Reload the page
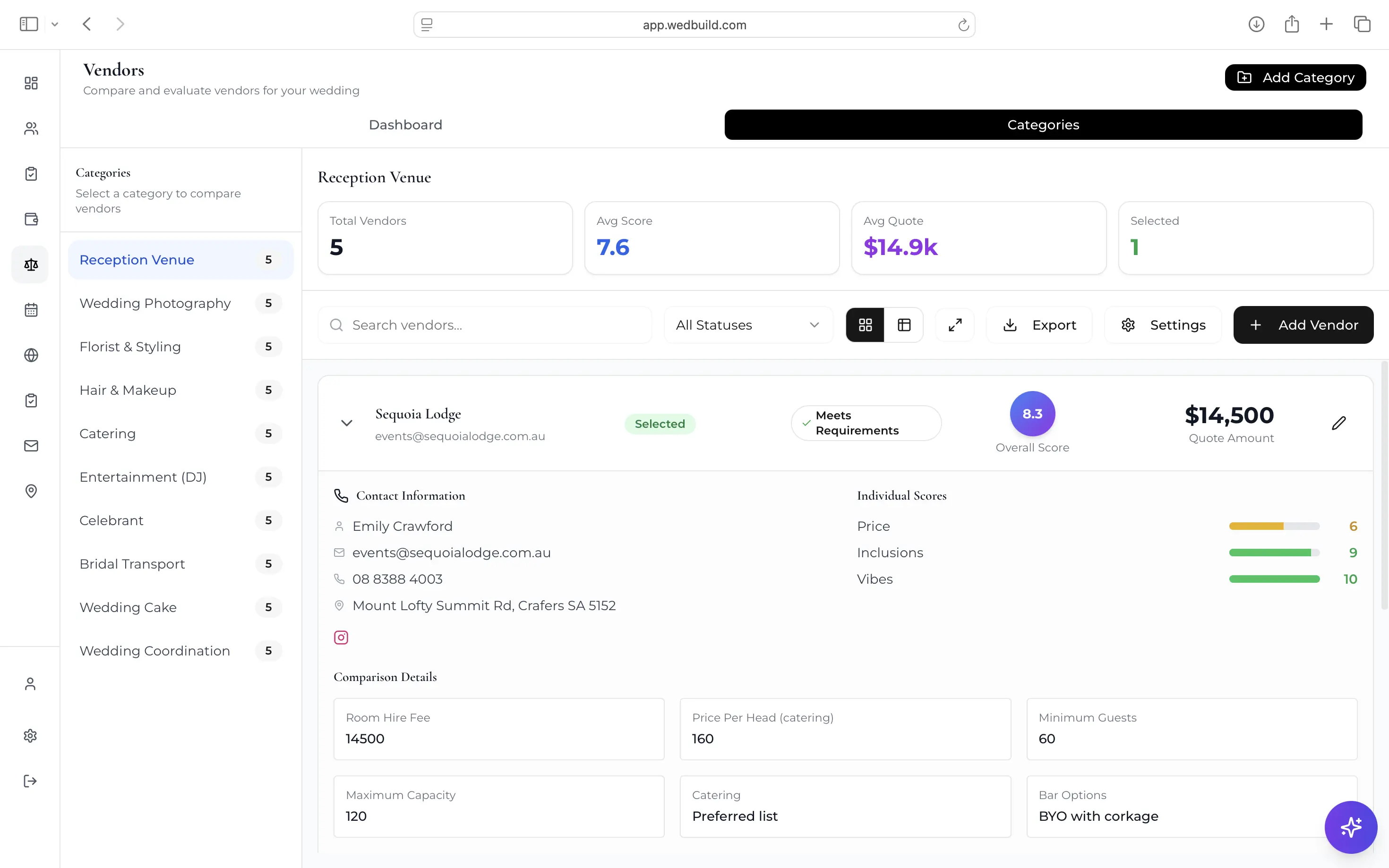 point(963,25)
